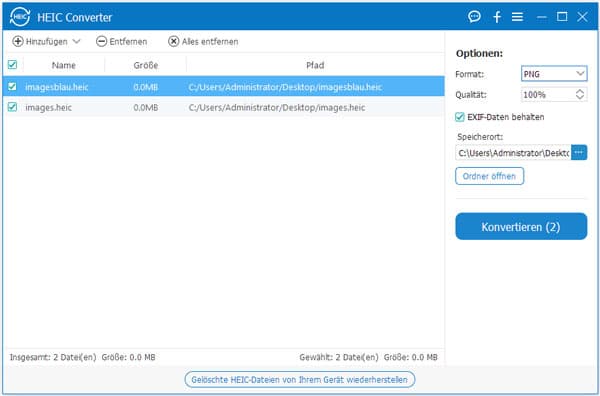Expand the Hinzufügen dropdown arrow
The height and width of the screenshot is (396, 600).
click(77, 41)
